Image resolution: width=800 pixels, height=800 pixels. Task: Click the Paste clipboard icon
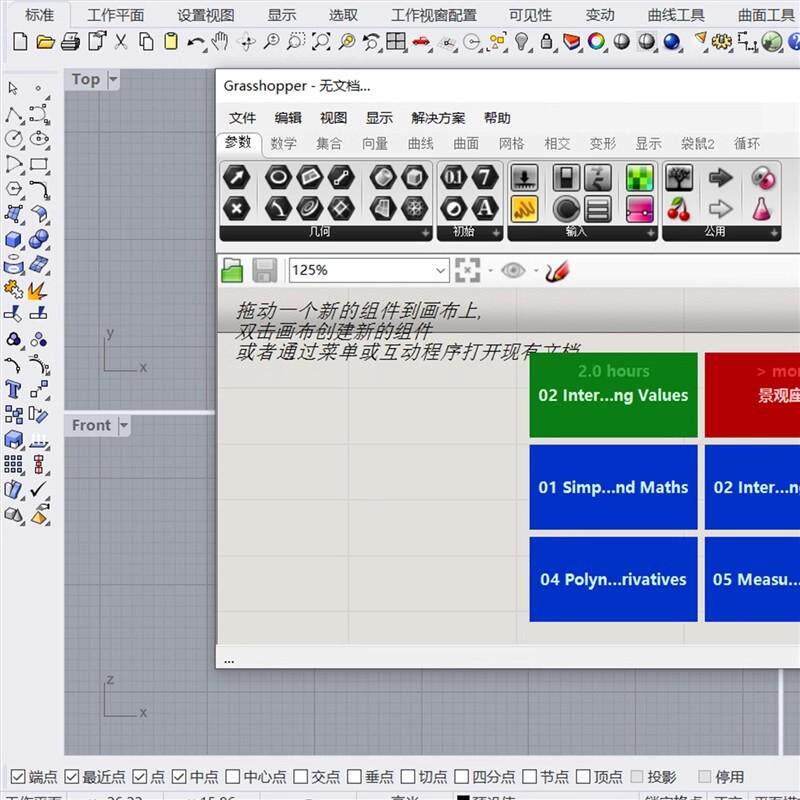[x=171, y=41]
